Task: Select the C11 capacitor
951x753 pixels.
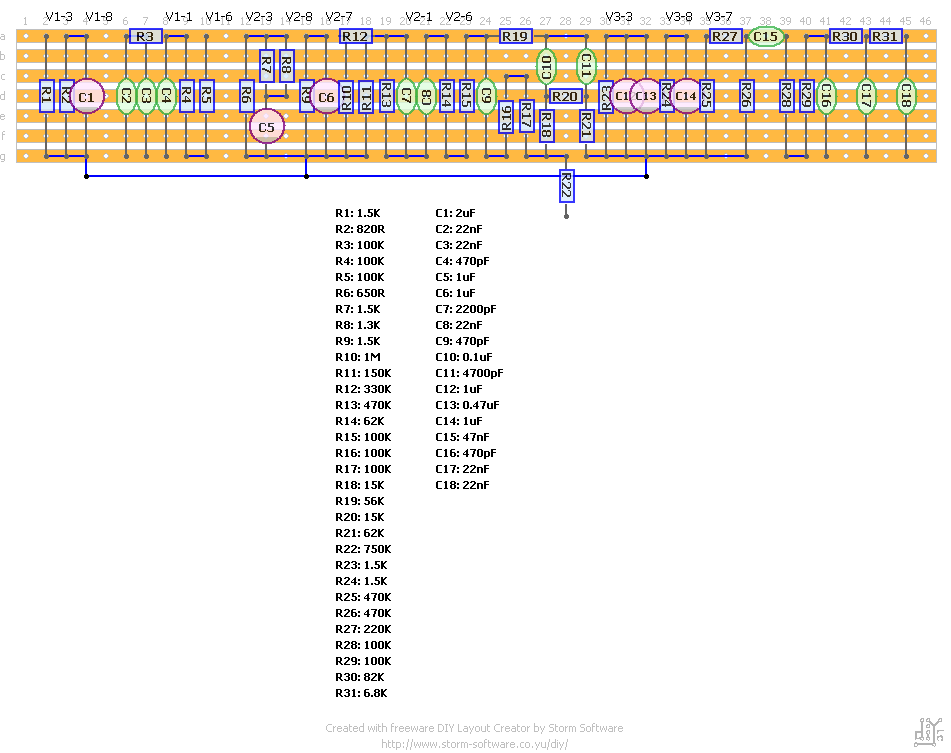Action: tap(586, 67)
